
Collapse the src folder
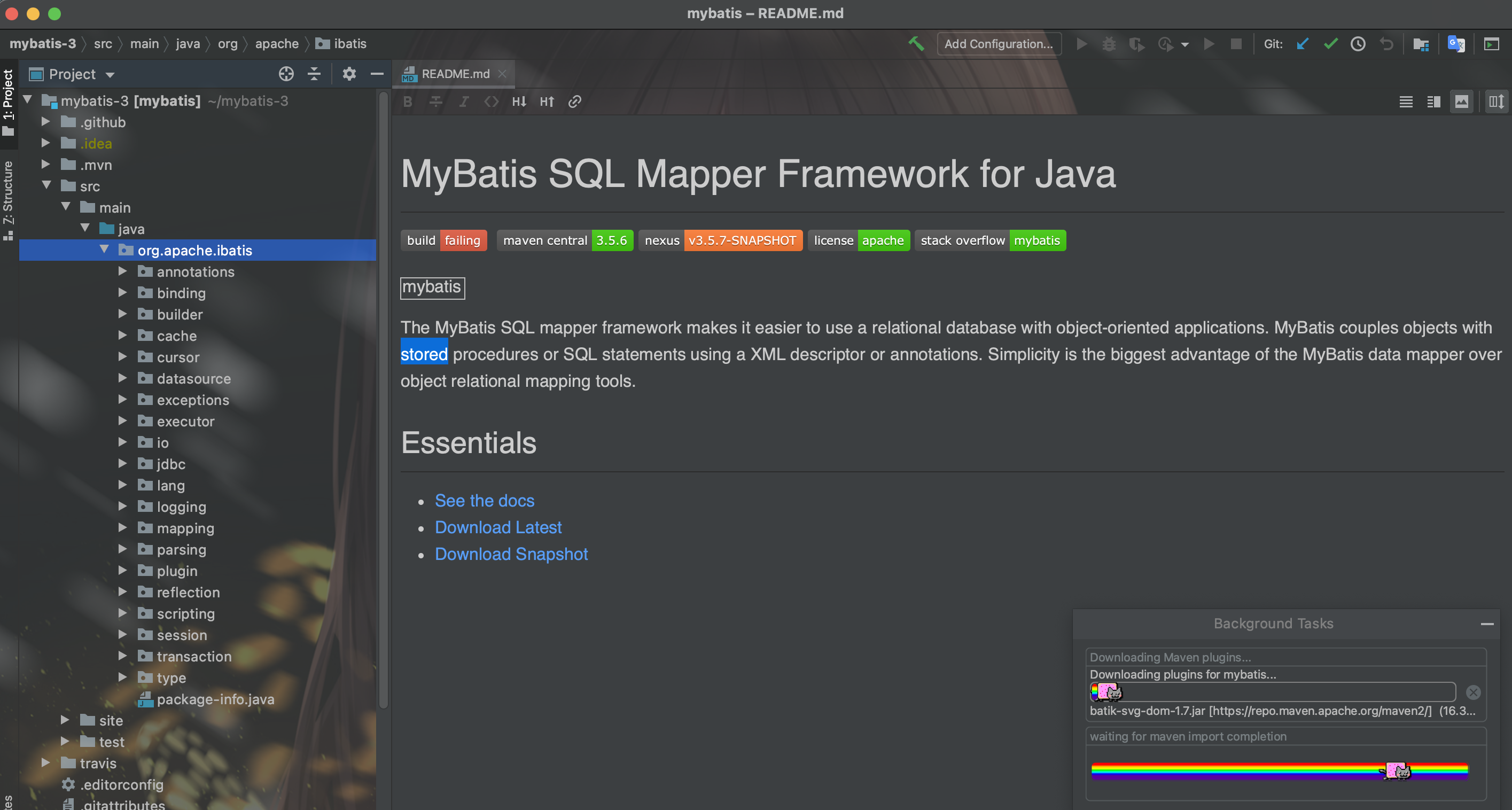coord(46,185)
